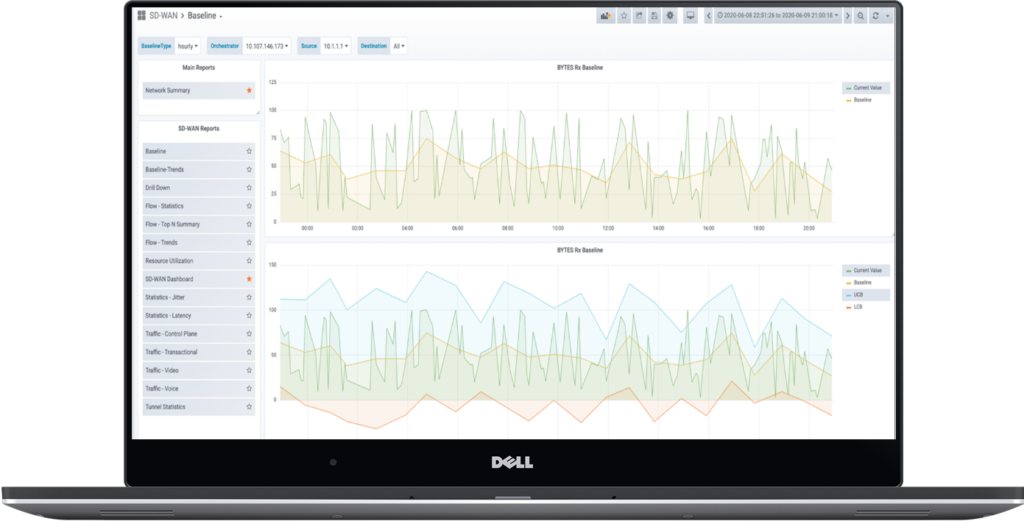Screen dimensions: 1024x521
Task: Toggle the favorite star for SD-WAN Dashboard
Action: (249, 279)
